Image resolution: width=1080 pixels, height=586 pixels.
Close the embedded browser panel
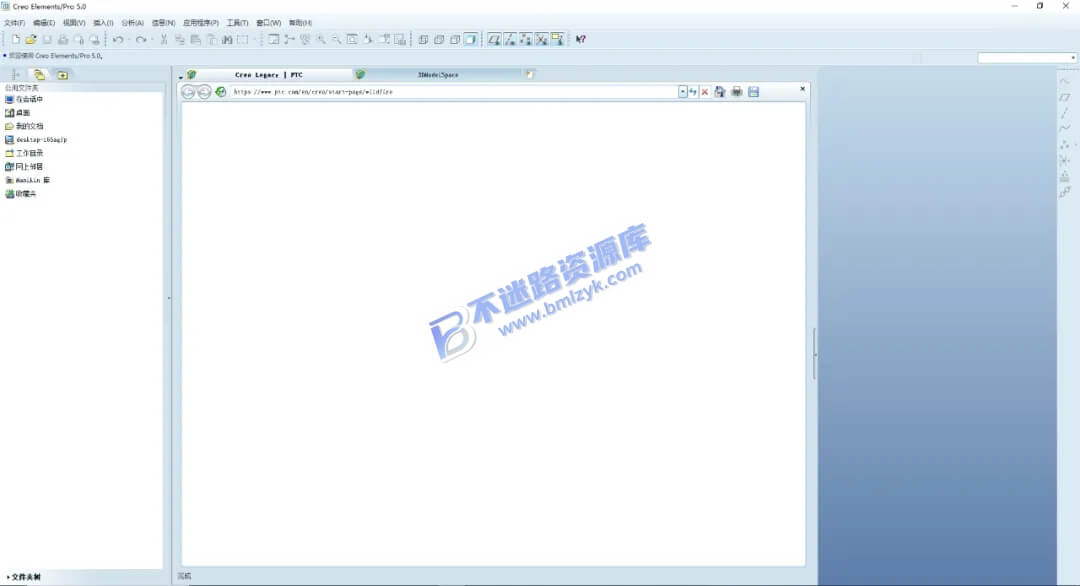pos(802,89)
